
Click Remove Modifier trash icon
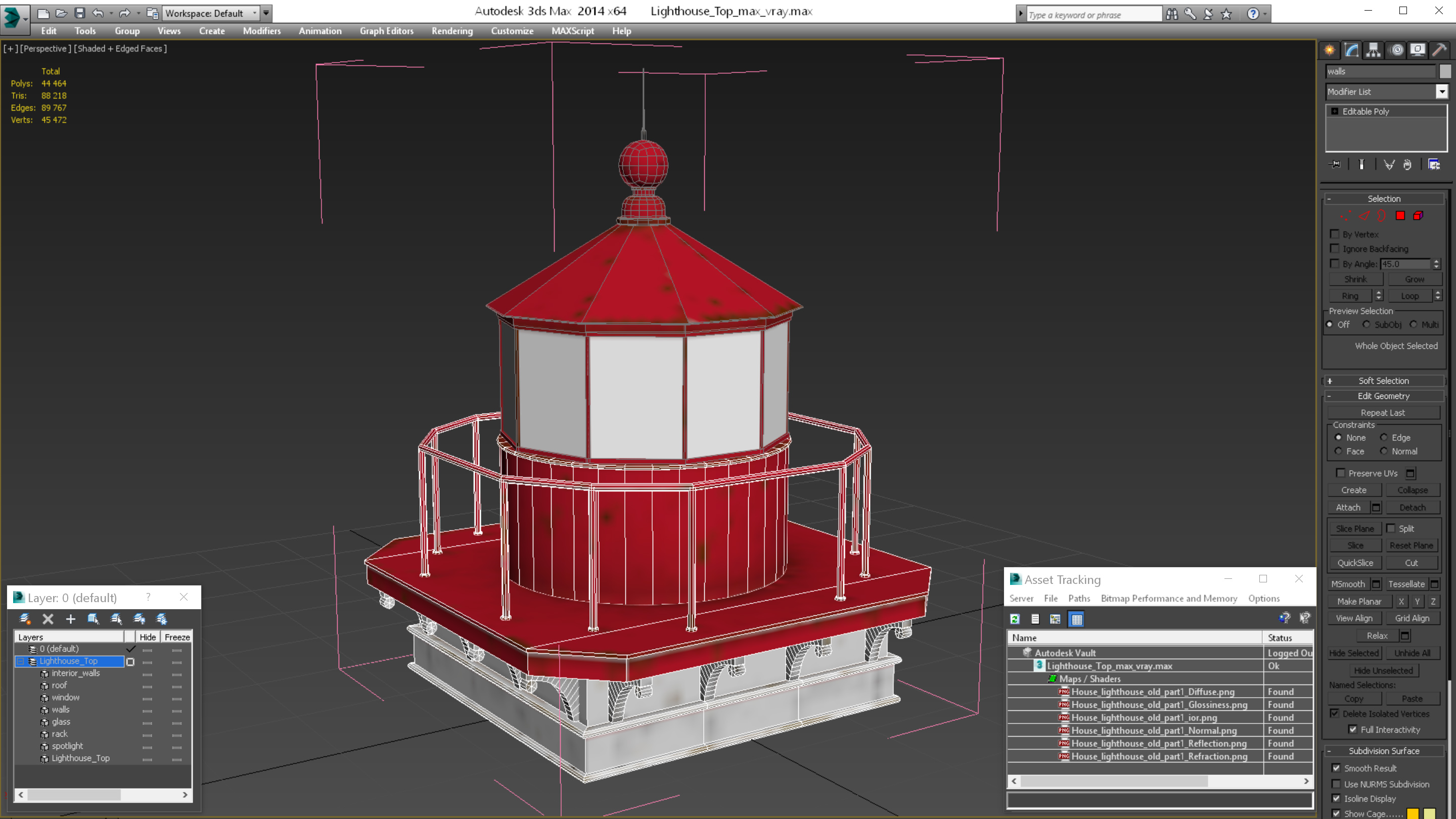(1407, 164)
